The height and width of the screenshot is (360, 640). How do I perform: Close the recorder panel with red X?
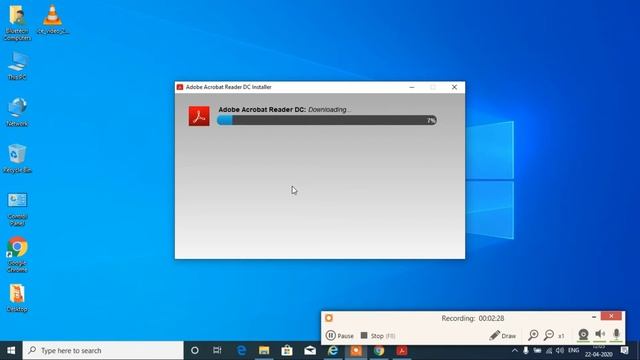point(611,316)
